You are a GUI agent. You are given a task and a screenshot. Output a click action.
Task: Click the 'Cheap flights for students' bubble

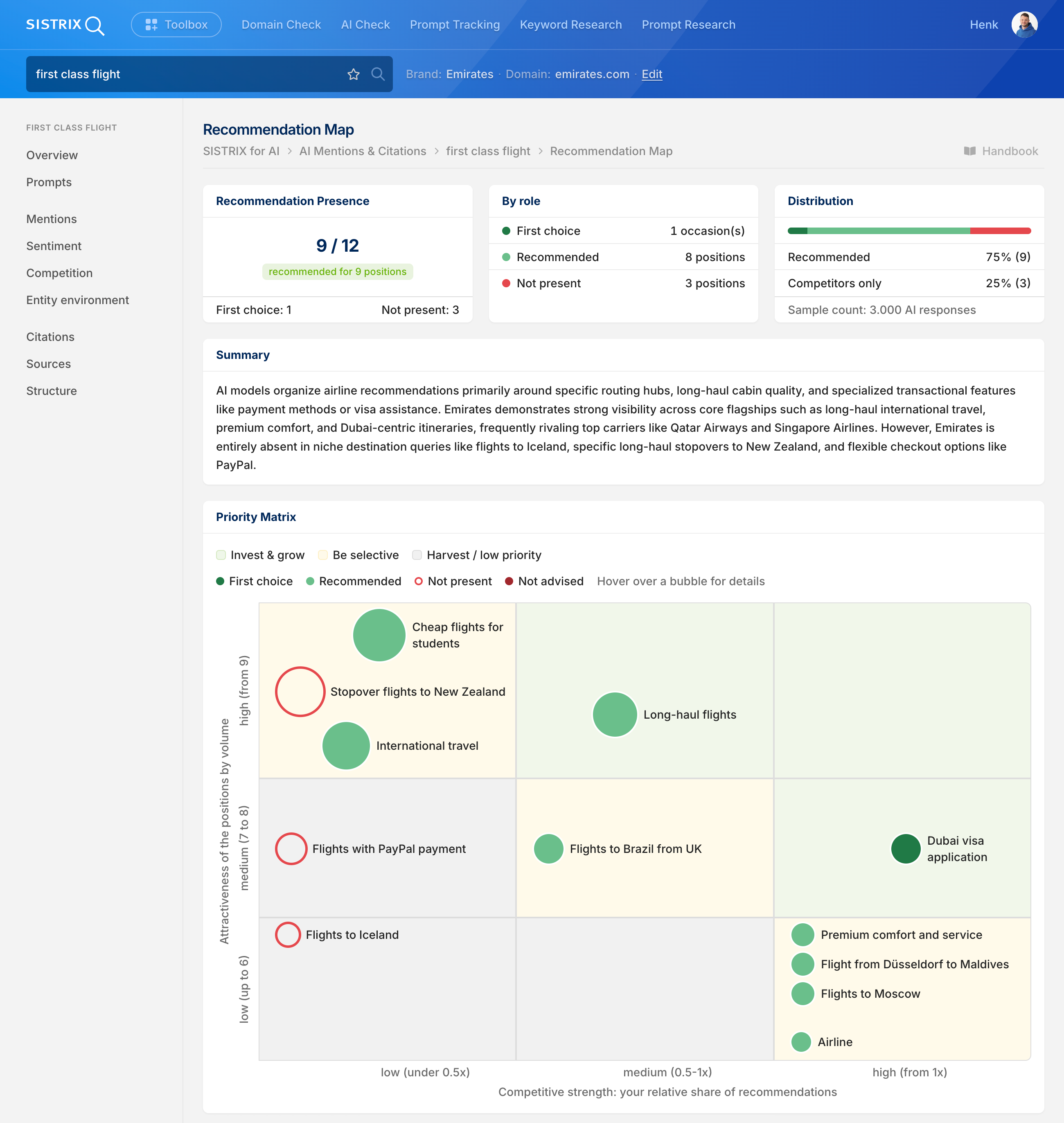coord(379,635)
